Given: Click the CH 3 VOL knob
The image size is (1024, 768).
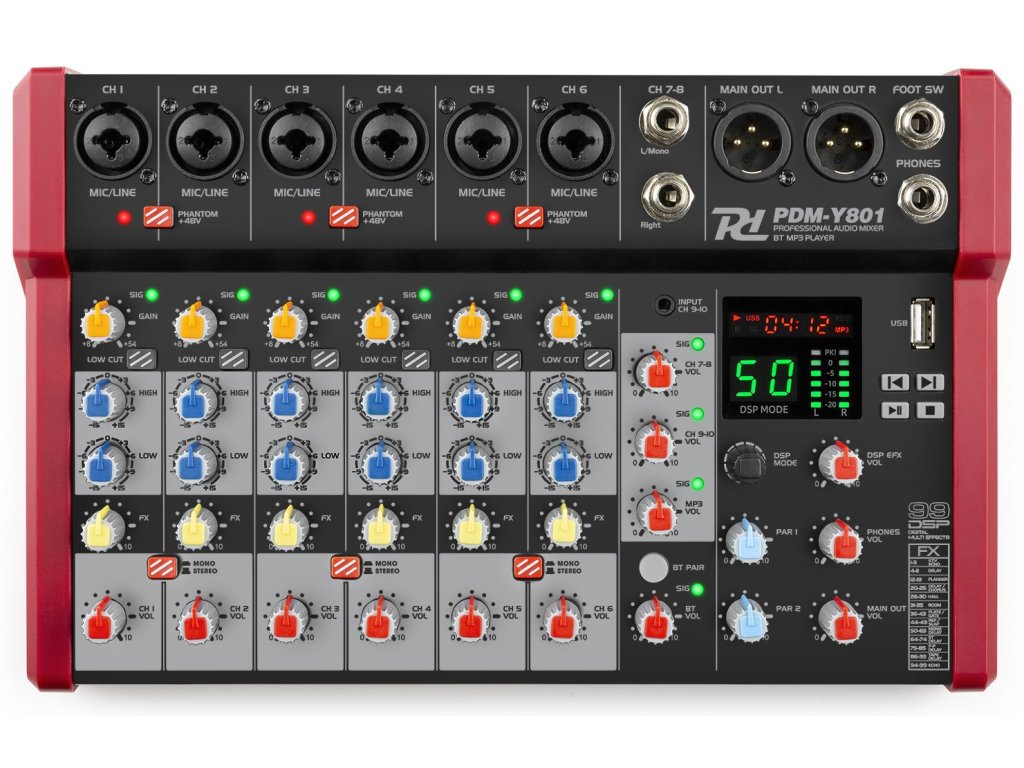Looking at the screenshot, I should [286, 618].
